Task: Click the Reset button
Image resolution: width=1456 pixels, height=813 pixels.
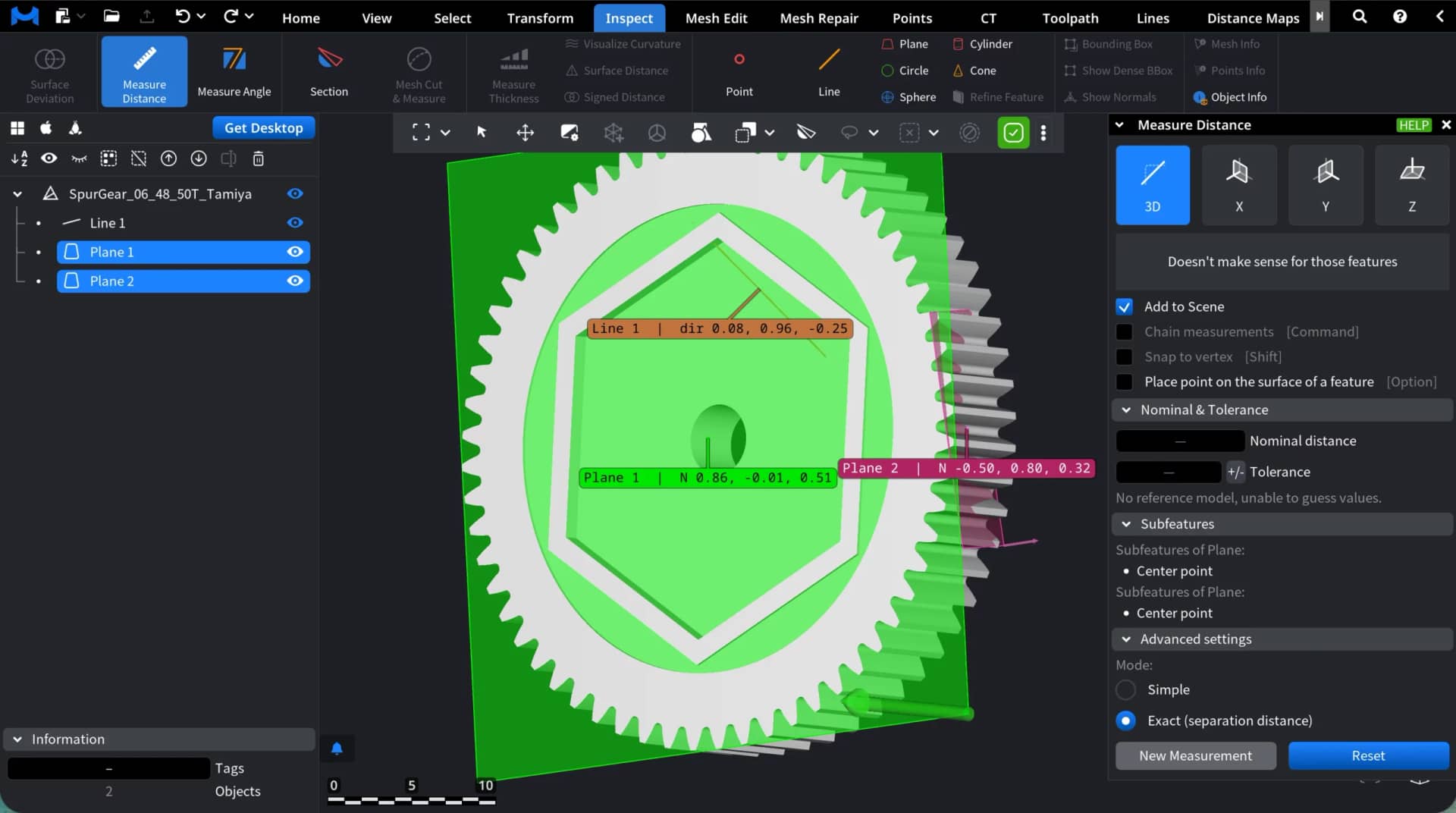Action: [1368, 755]
